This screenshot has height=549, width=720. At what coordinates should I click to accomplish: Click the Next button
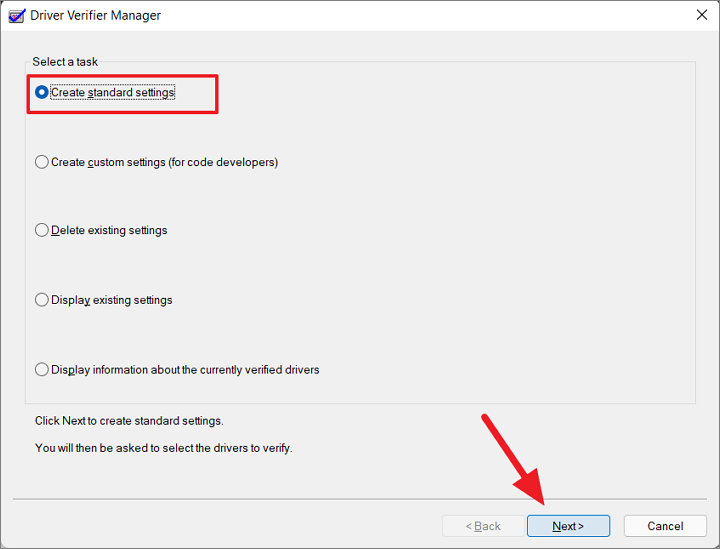click(568, 526)
